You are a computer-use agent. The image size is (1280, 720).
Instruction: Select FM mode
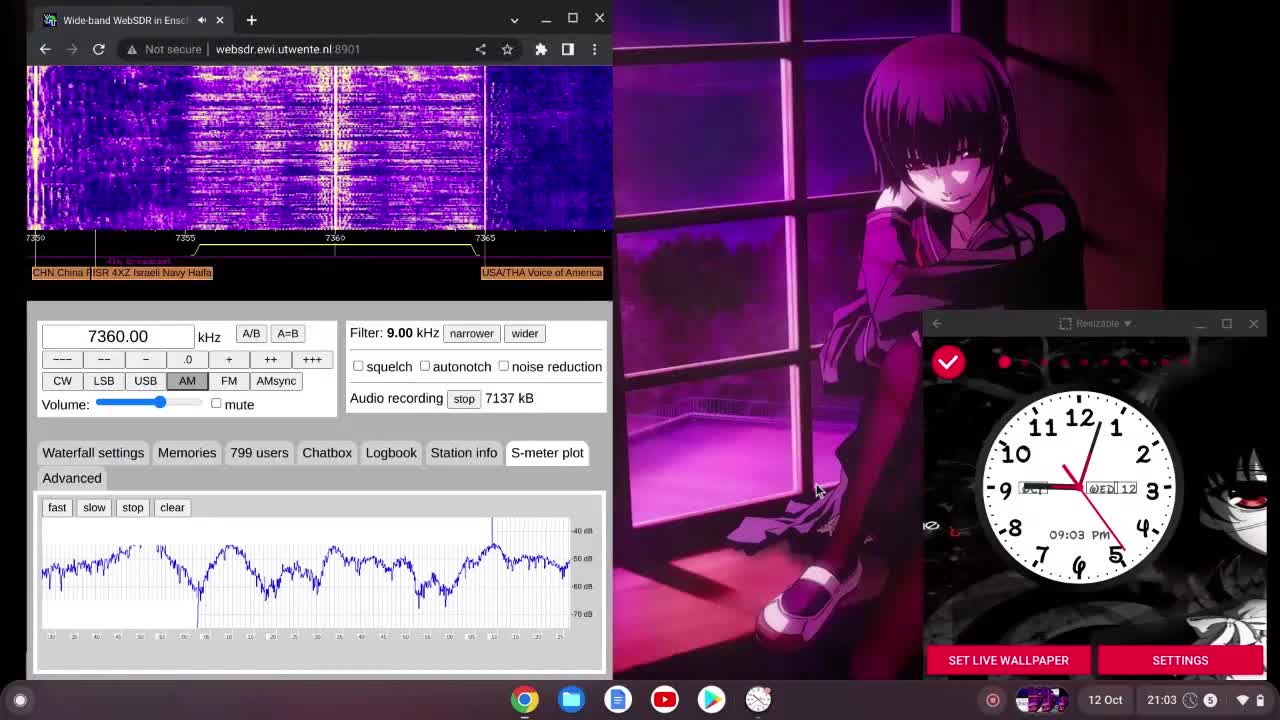229,381
